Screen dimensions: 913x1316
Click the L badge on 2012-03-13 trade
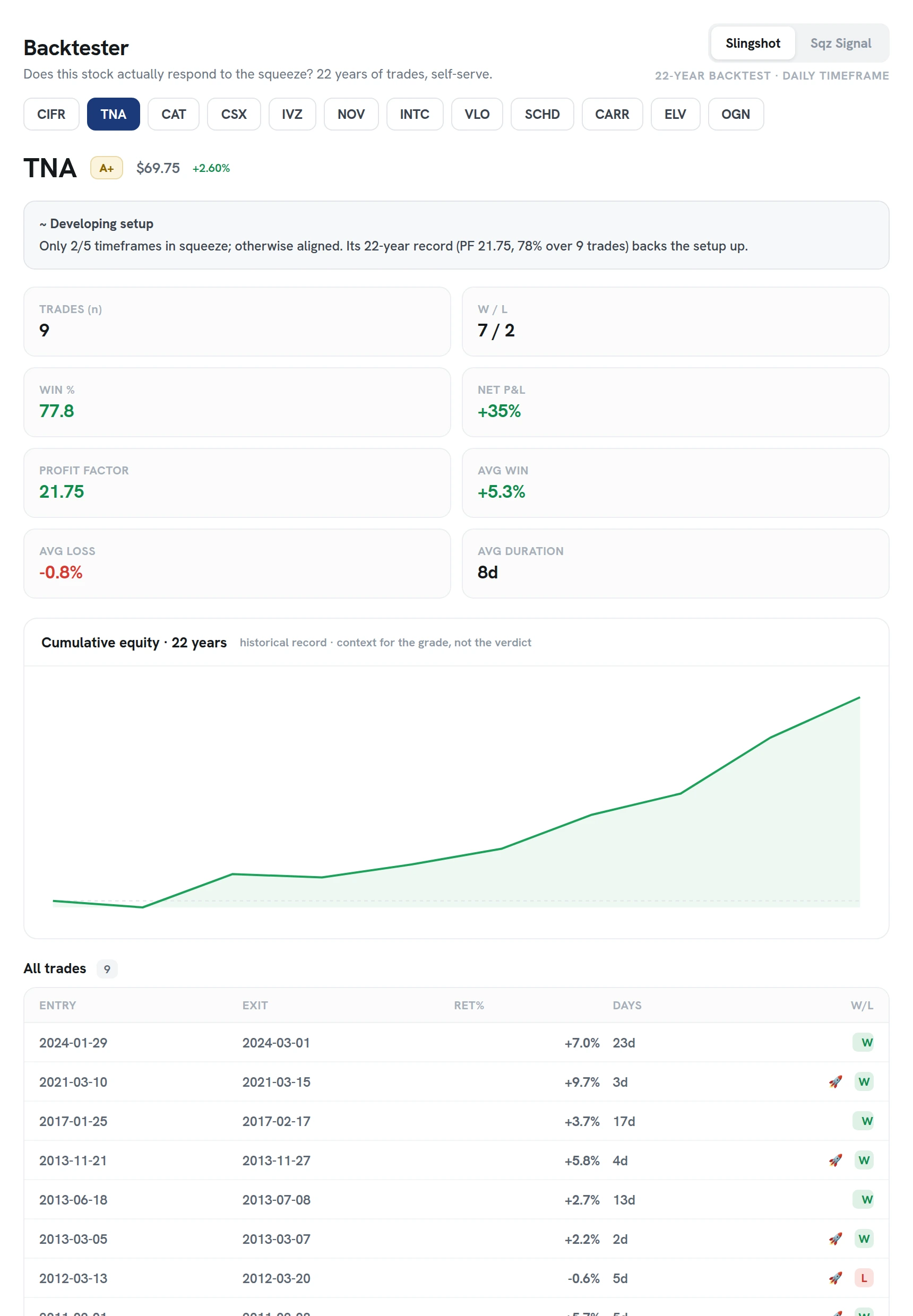click(x=863, y=1278)
